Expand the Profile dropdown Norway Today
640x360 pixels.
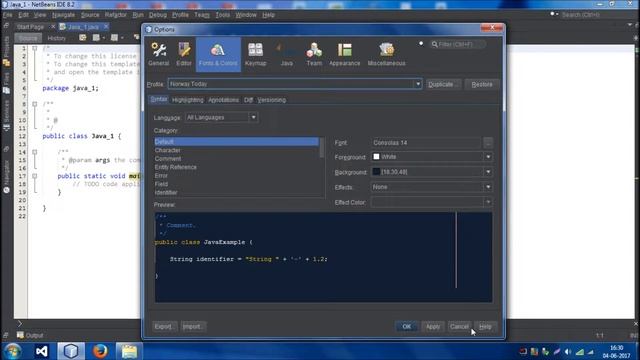pyautogui.click(x=418, y=84)
